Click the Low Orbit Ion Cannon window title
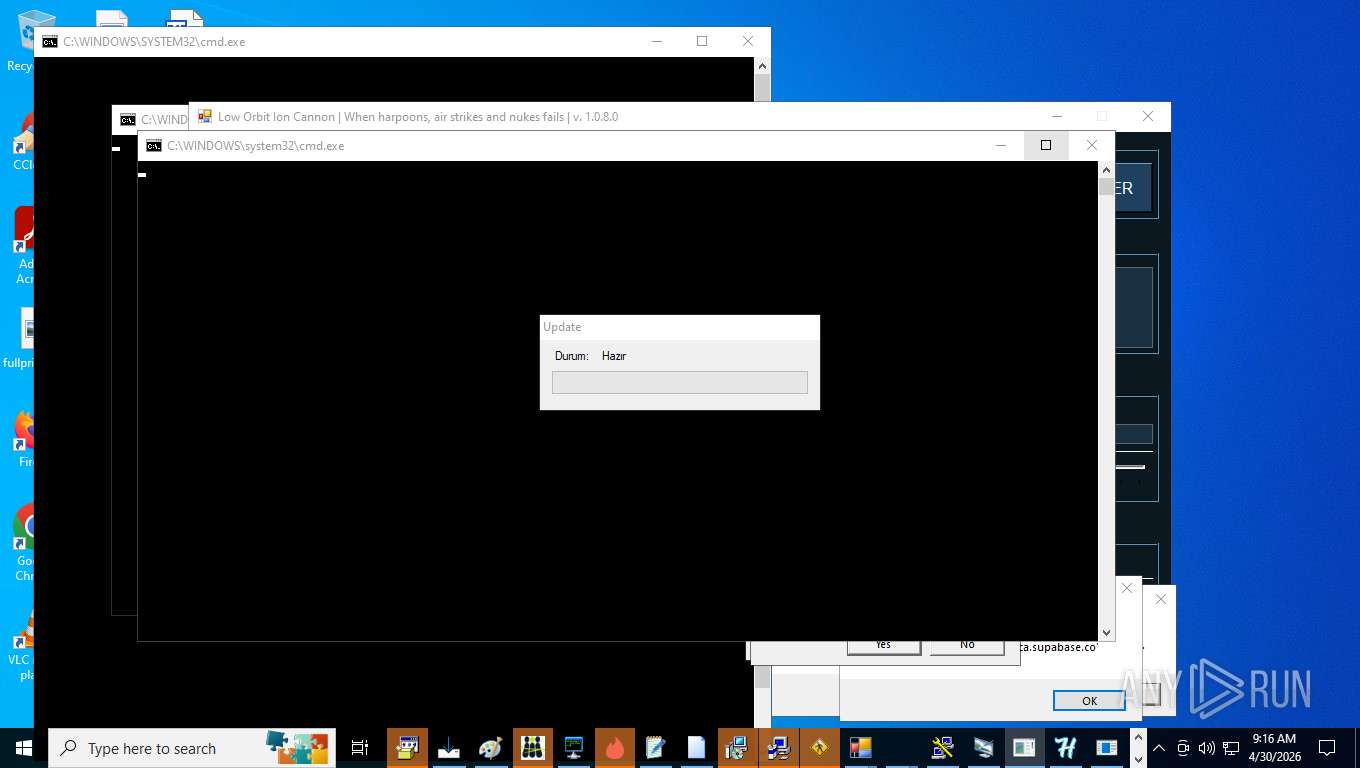 tap(418, 117)
